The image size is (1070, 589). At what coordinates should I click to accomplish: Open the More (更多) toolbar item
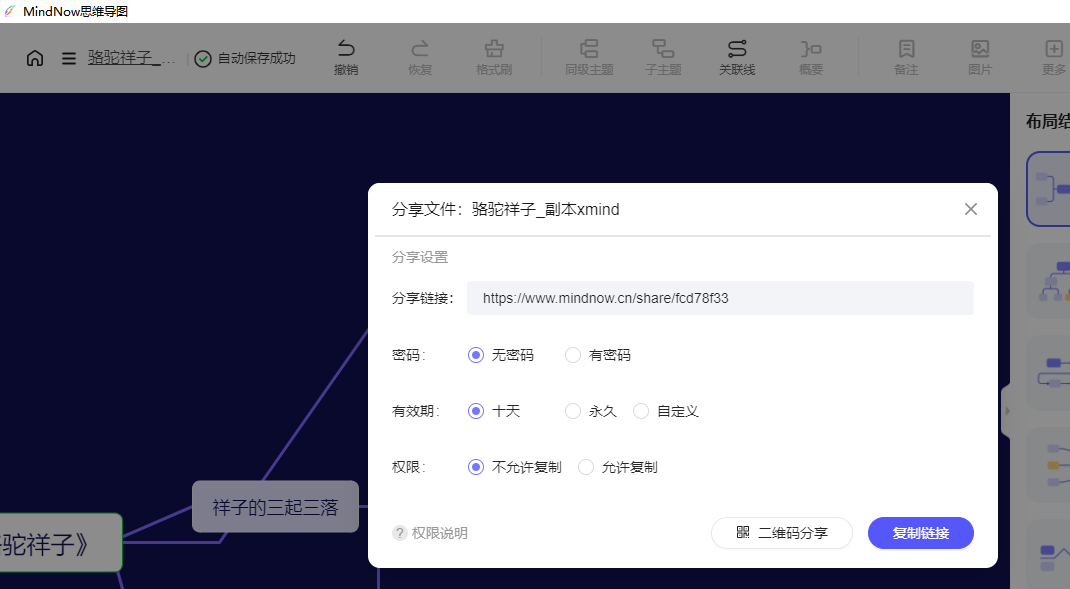pos(1054,57)
